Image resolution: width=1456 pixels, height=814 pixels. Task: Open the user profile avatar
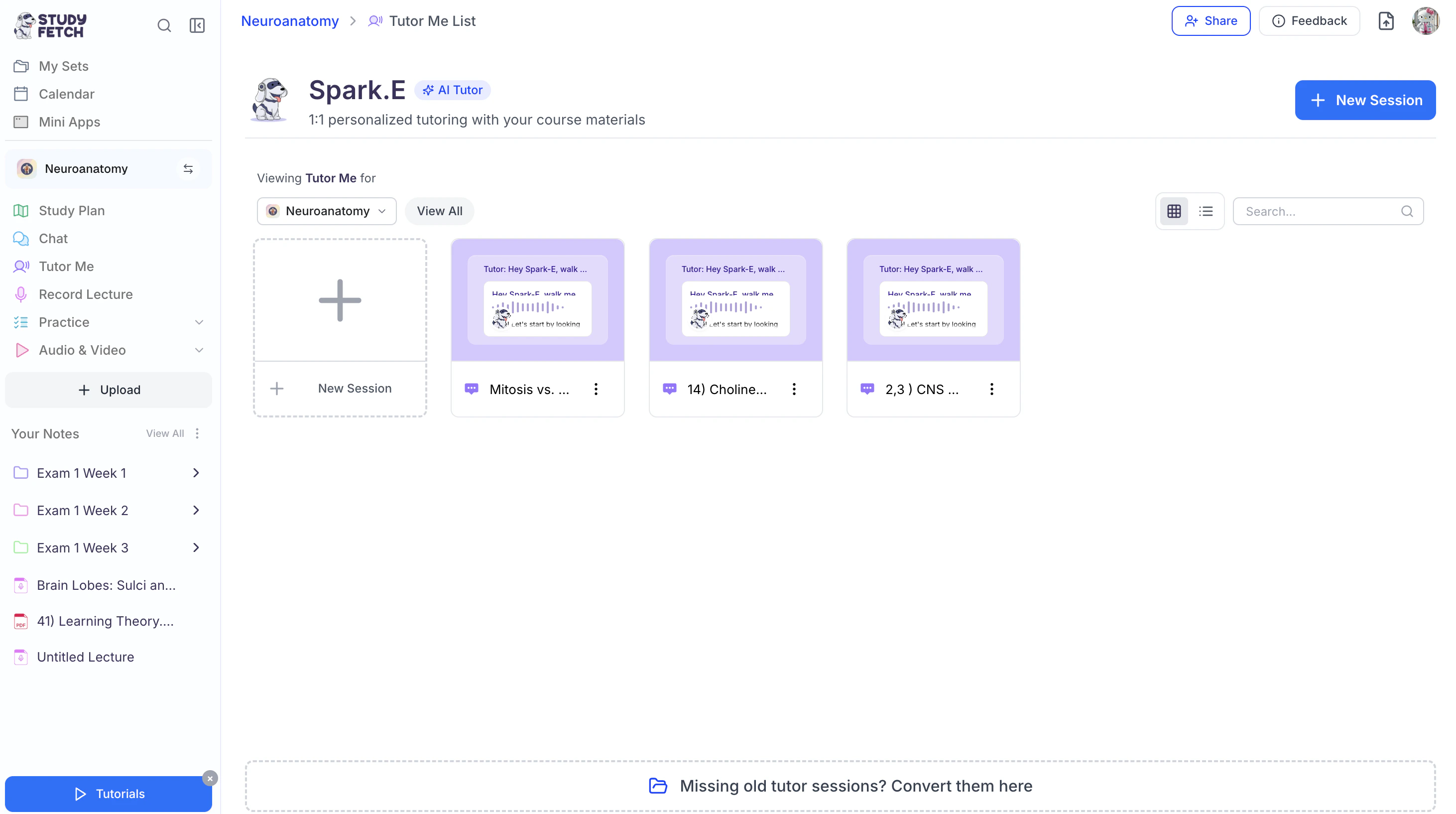pos(1425,21)
